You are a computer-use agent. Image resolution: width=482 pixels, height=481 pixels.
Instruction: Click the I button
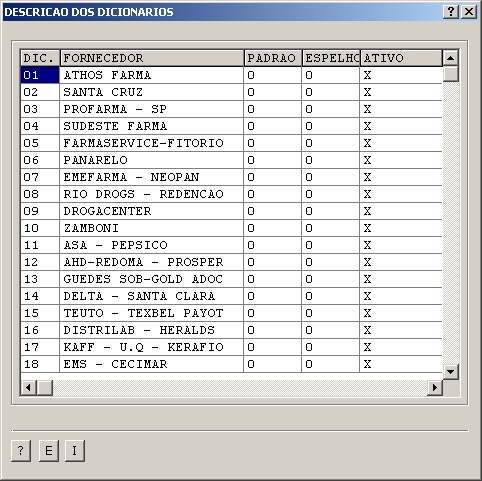[x=75, y=451]
